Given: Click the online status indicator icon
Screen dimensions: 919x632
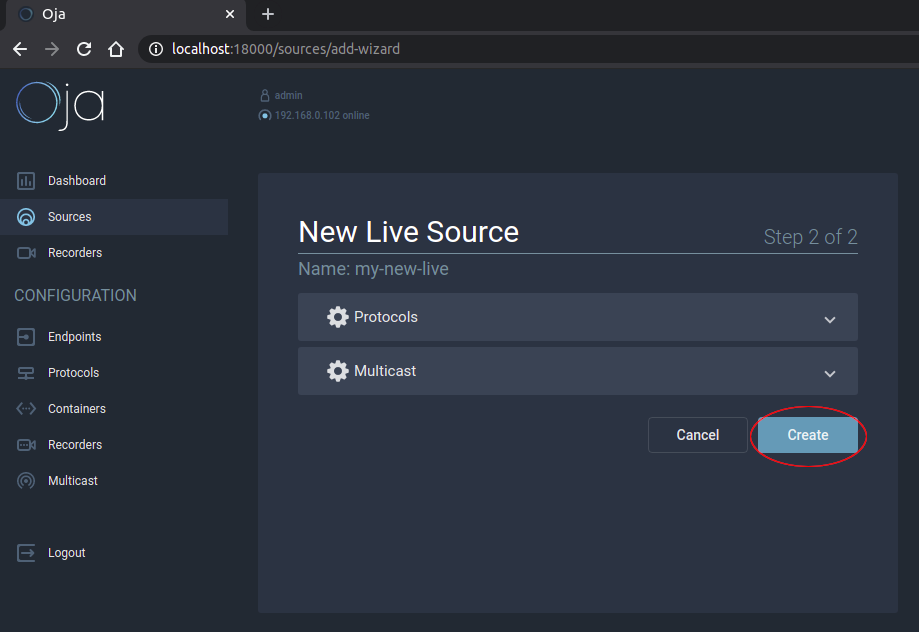Looking at the screenshot, I should coord(265,115).
